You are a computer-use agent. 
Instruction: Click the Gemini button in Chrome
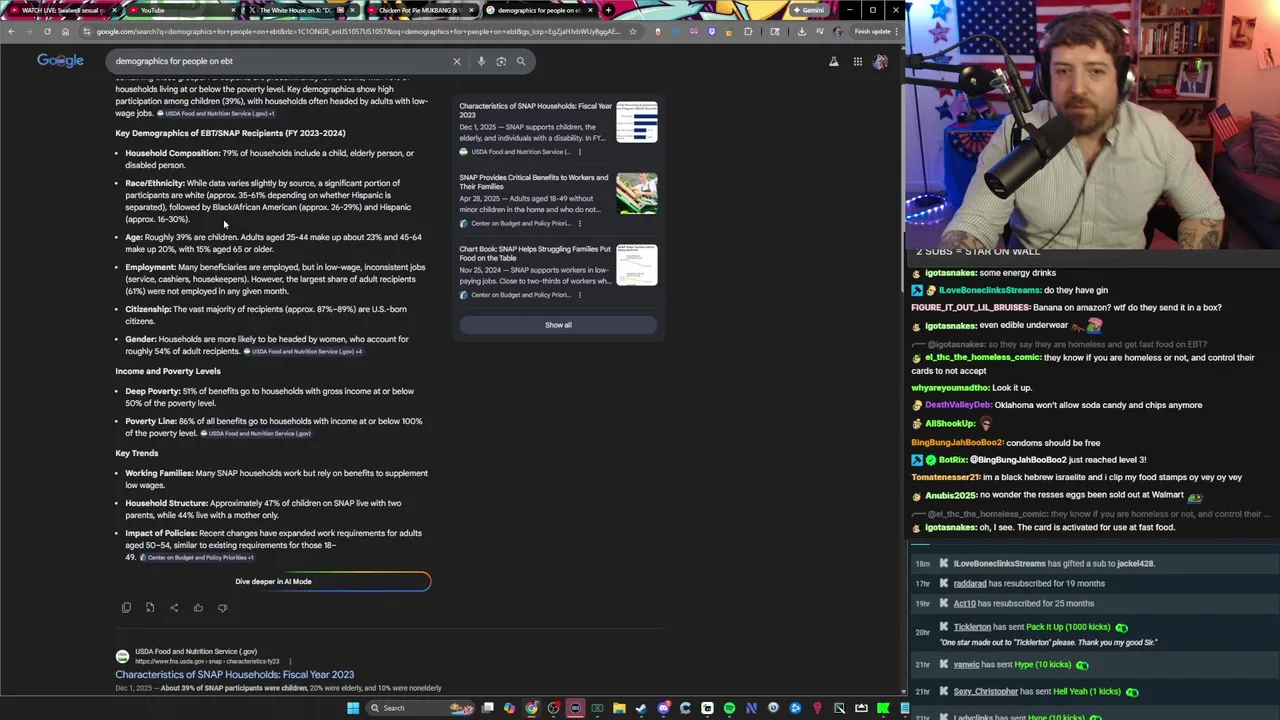tap(809, 10)
